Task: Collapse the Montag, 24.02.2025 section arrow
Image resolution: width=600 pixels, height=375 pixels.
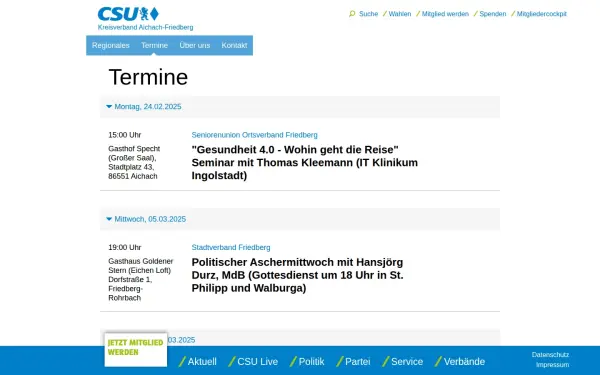Action: pyautogui.click(x=109, y=106)
